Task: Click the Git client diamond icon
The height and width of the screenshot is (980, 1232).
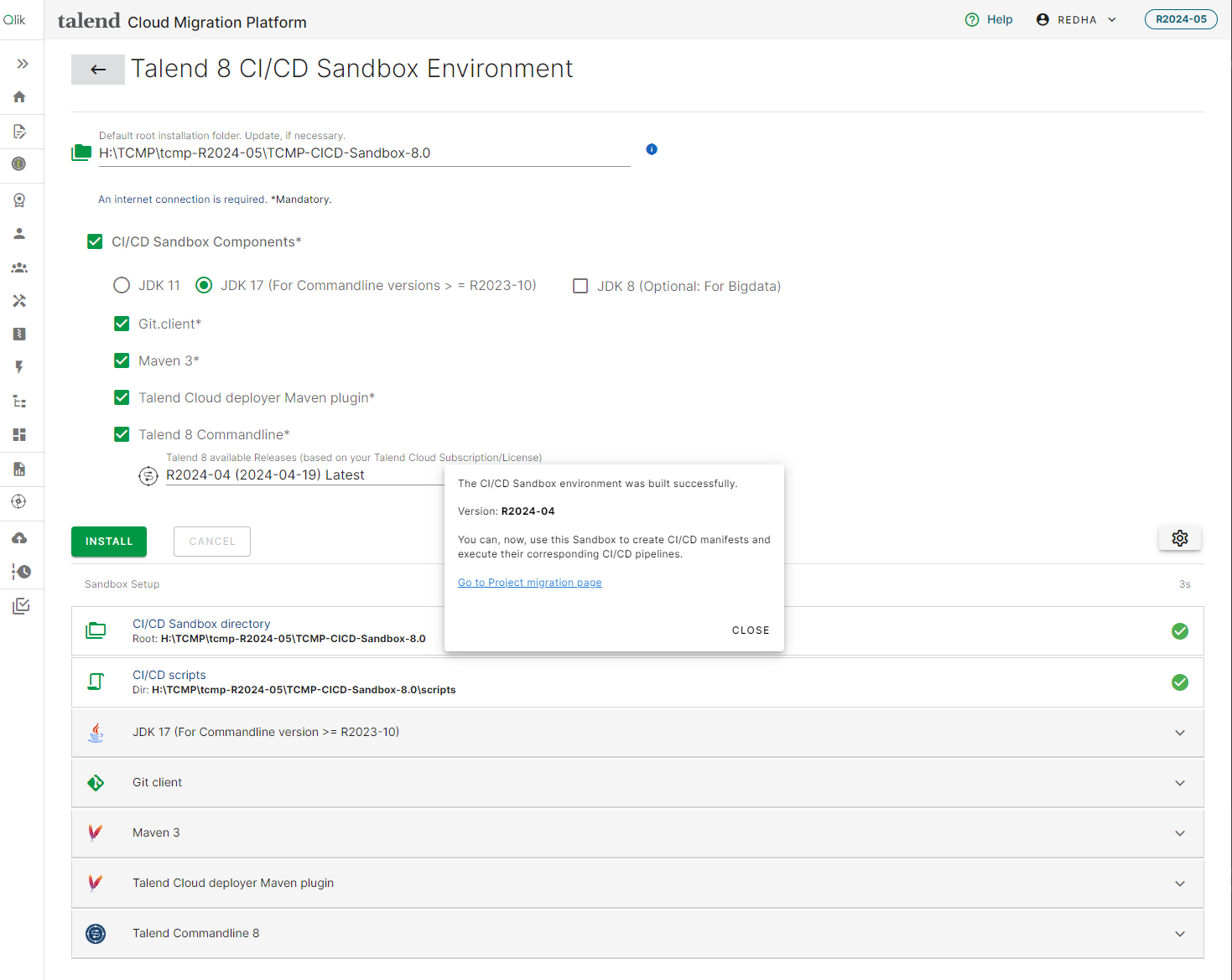Action: tap(96, 783)
